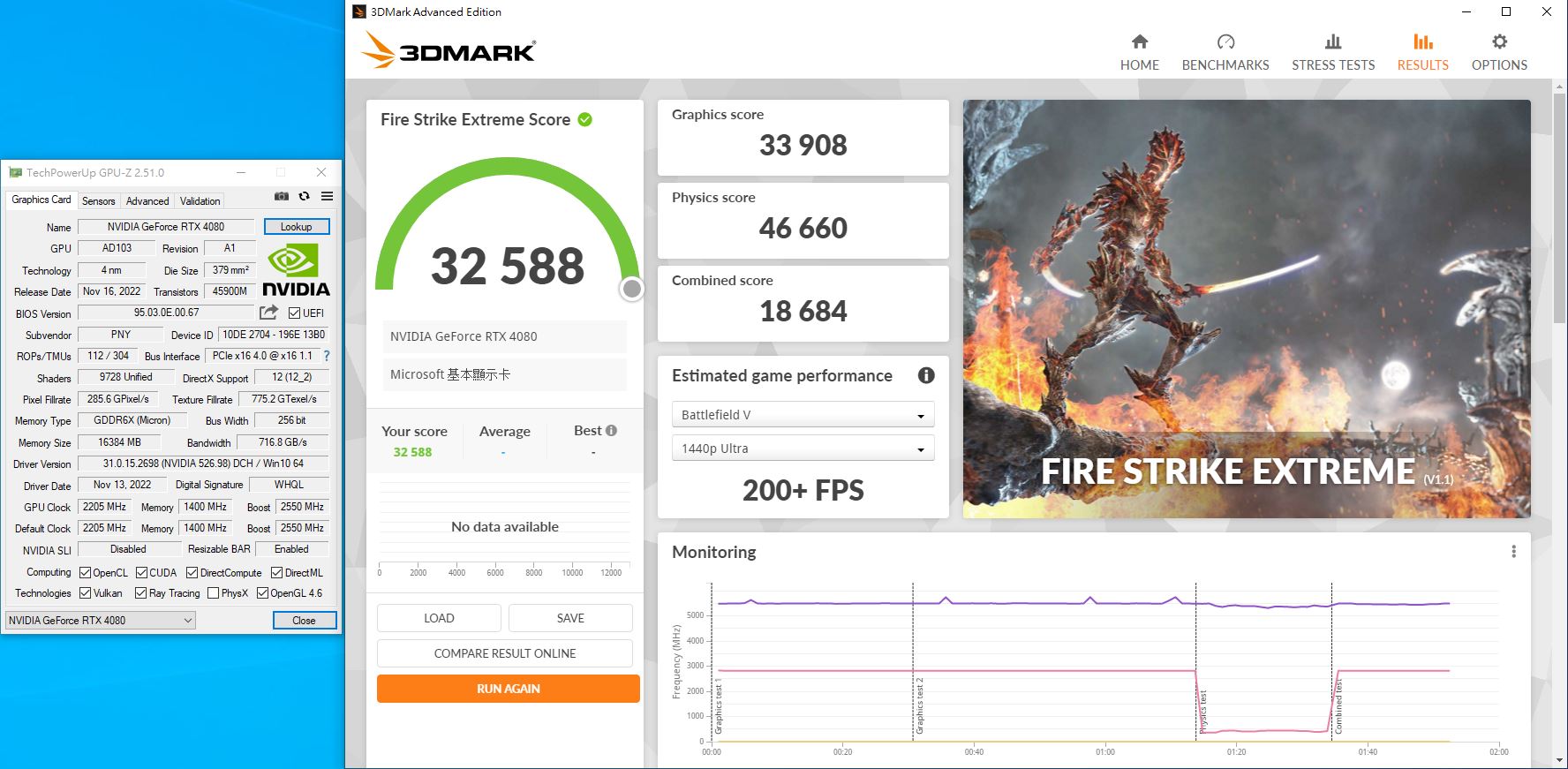Screen dimensions: 1568x769
Task: Click the Your score 32 588 value
Action: click(x=412, y=452)
